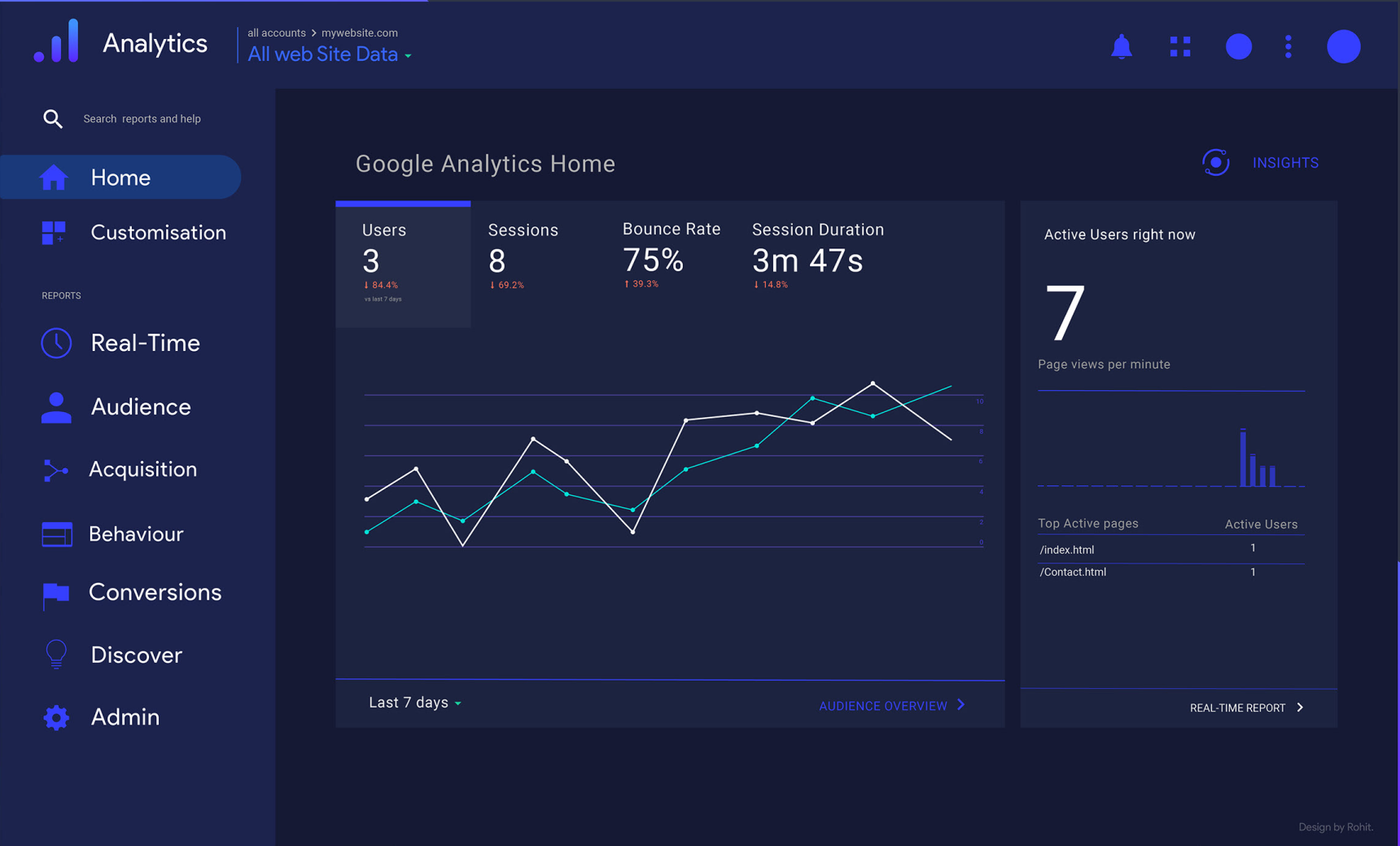This screenshot has width=1400, height=846.
Task: Click the all accounts breadcrumb
Action: click(277, 33)
